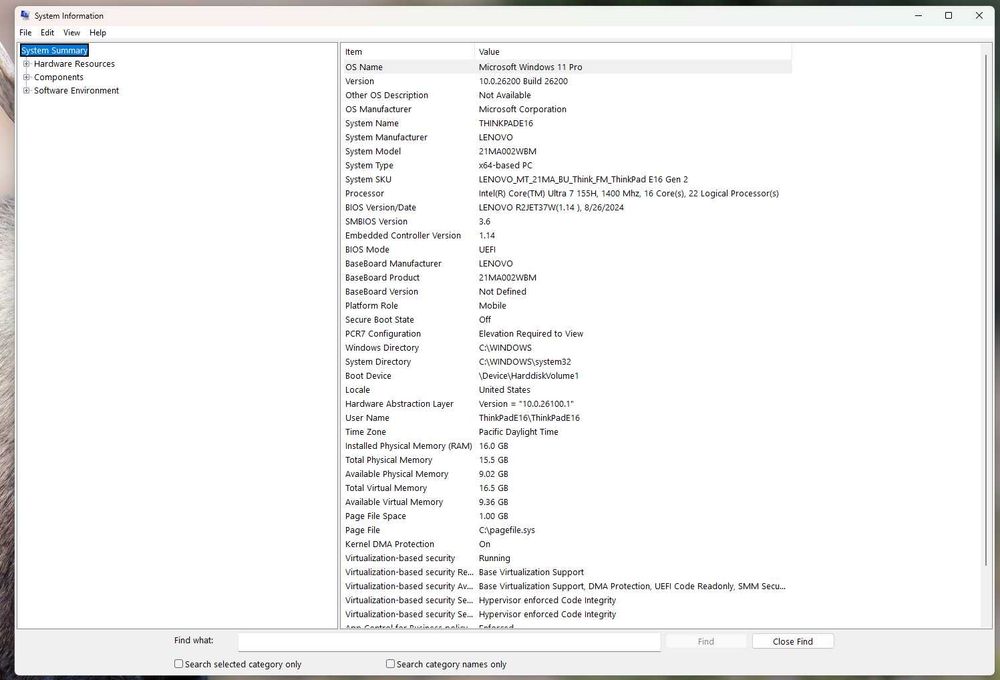Screen dimensions: 1000x680
Task: Expand the Components node
Action: (26, 77)
